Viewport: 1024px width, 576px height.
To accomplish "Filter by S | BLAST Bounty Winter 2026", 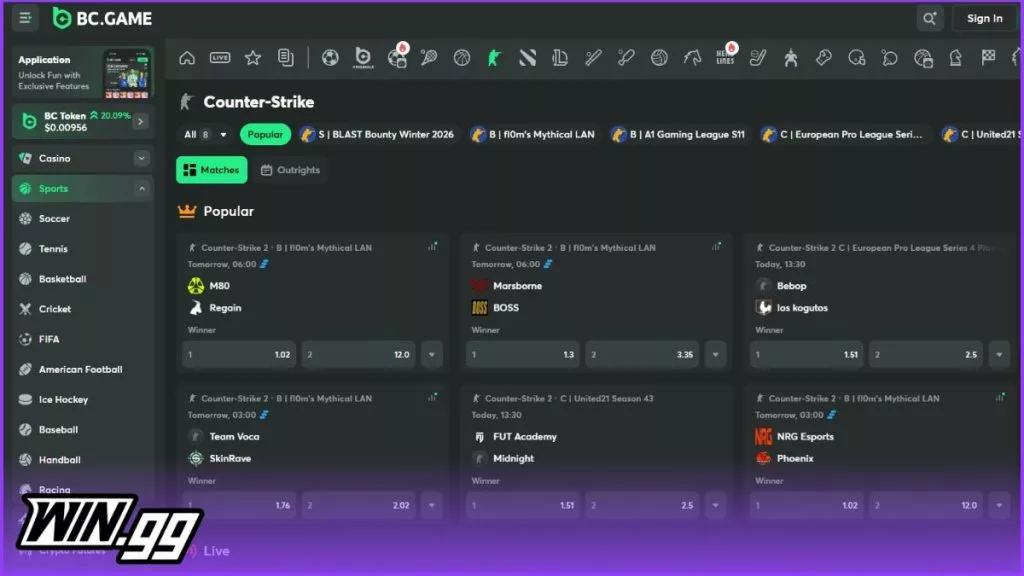I will pos(377,135).
